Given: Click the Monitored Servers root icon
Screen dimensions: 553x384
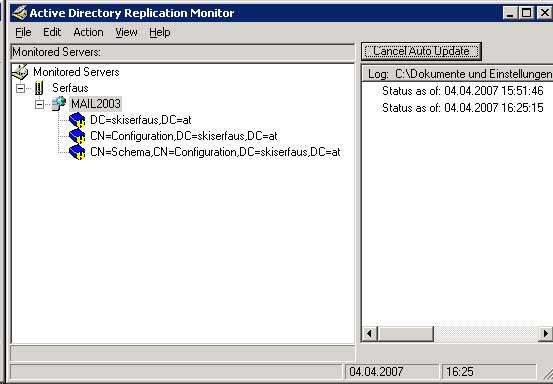Looking at the screenshot, I should [20, 72].
